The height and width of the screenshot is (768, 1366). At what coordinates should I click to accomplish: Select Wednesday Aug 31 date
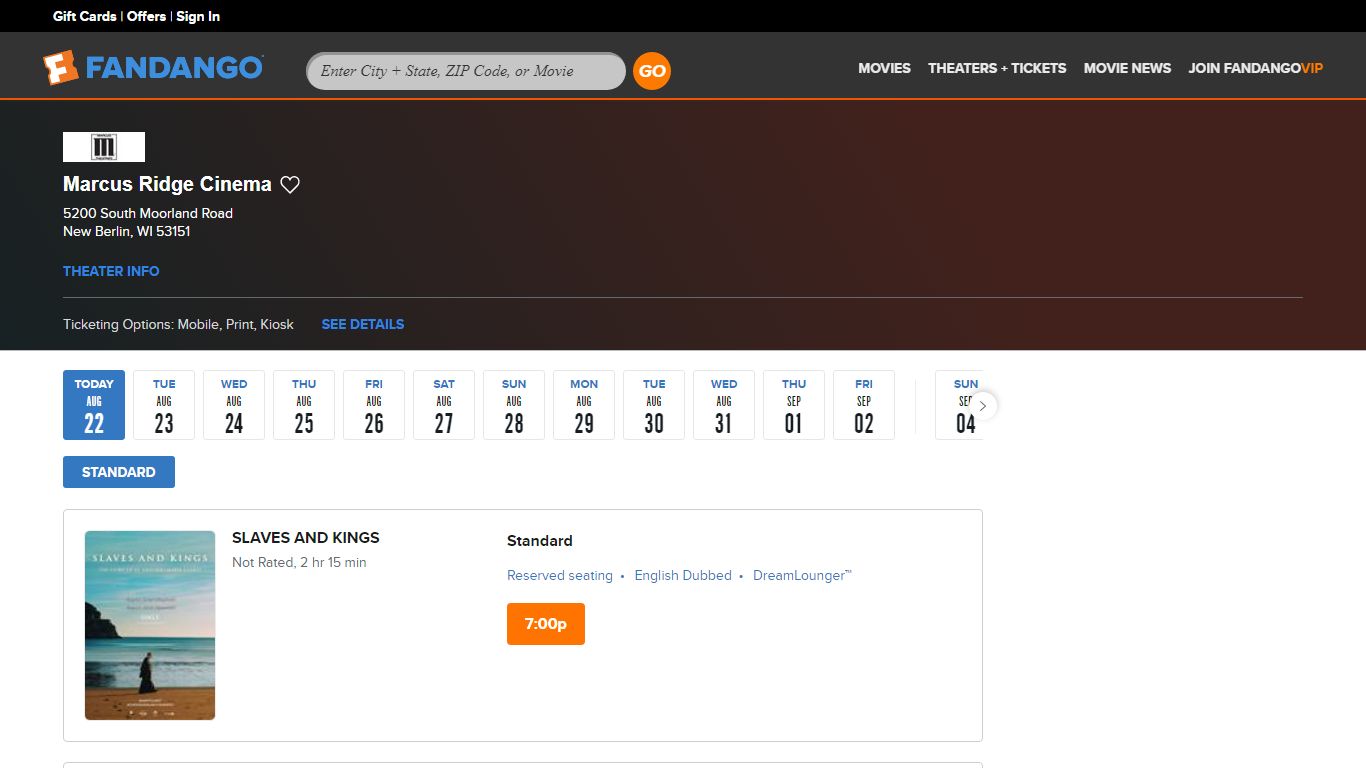724,405
